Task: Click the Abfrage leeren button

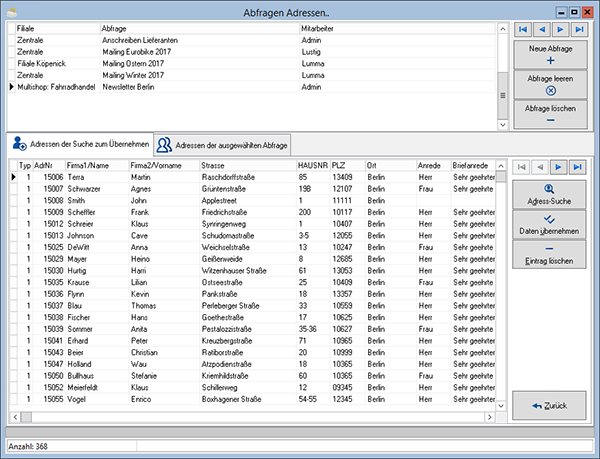Action: coord(550,85)
